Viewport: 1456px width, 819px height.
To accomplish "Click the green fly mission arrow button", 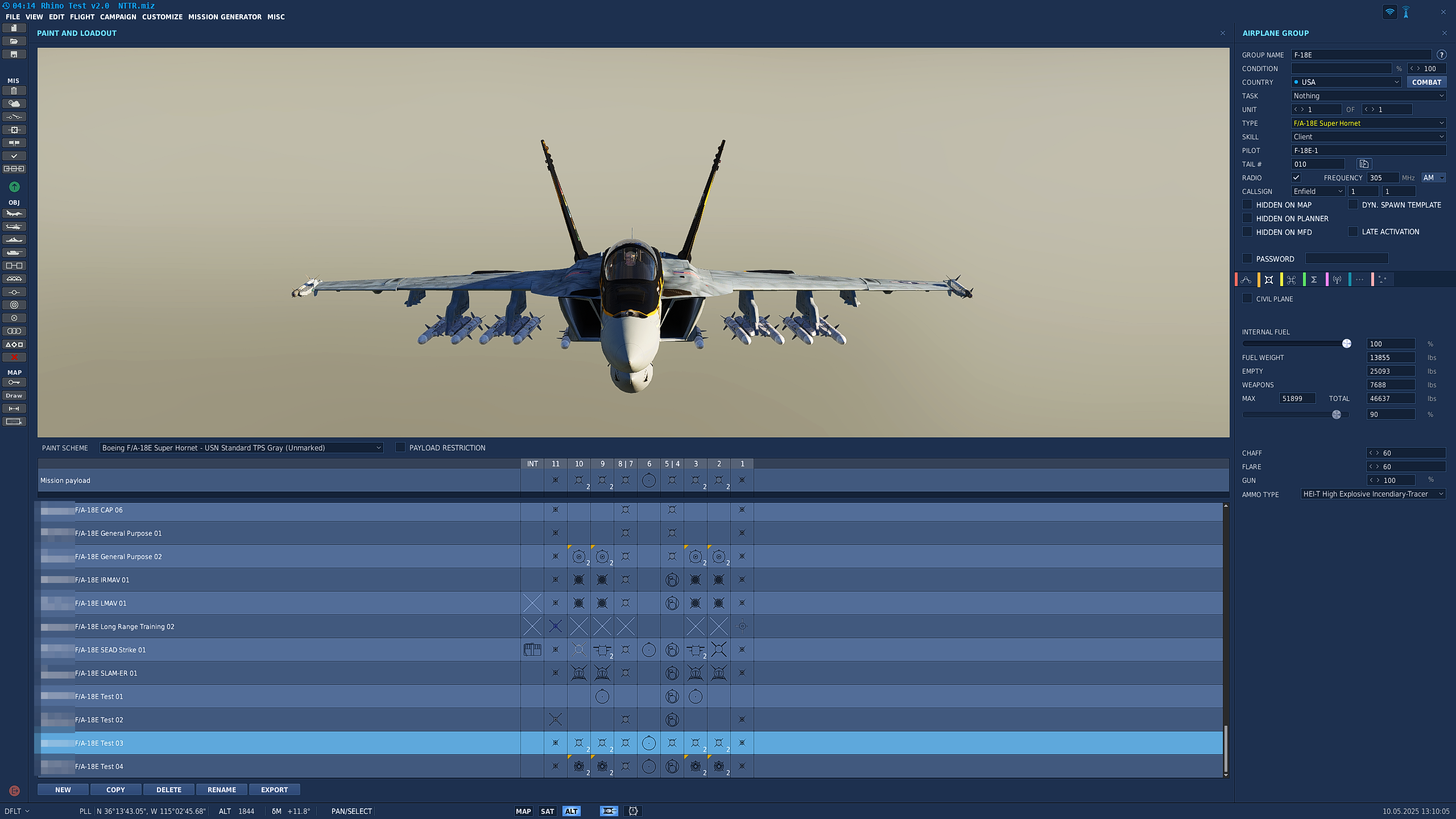I will (x=14, y=187).
